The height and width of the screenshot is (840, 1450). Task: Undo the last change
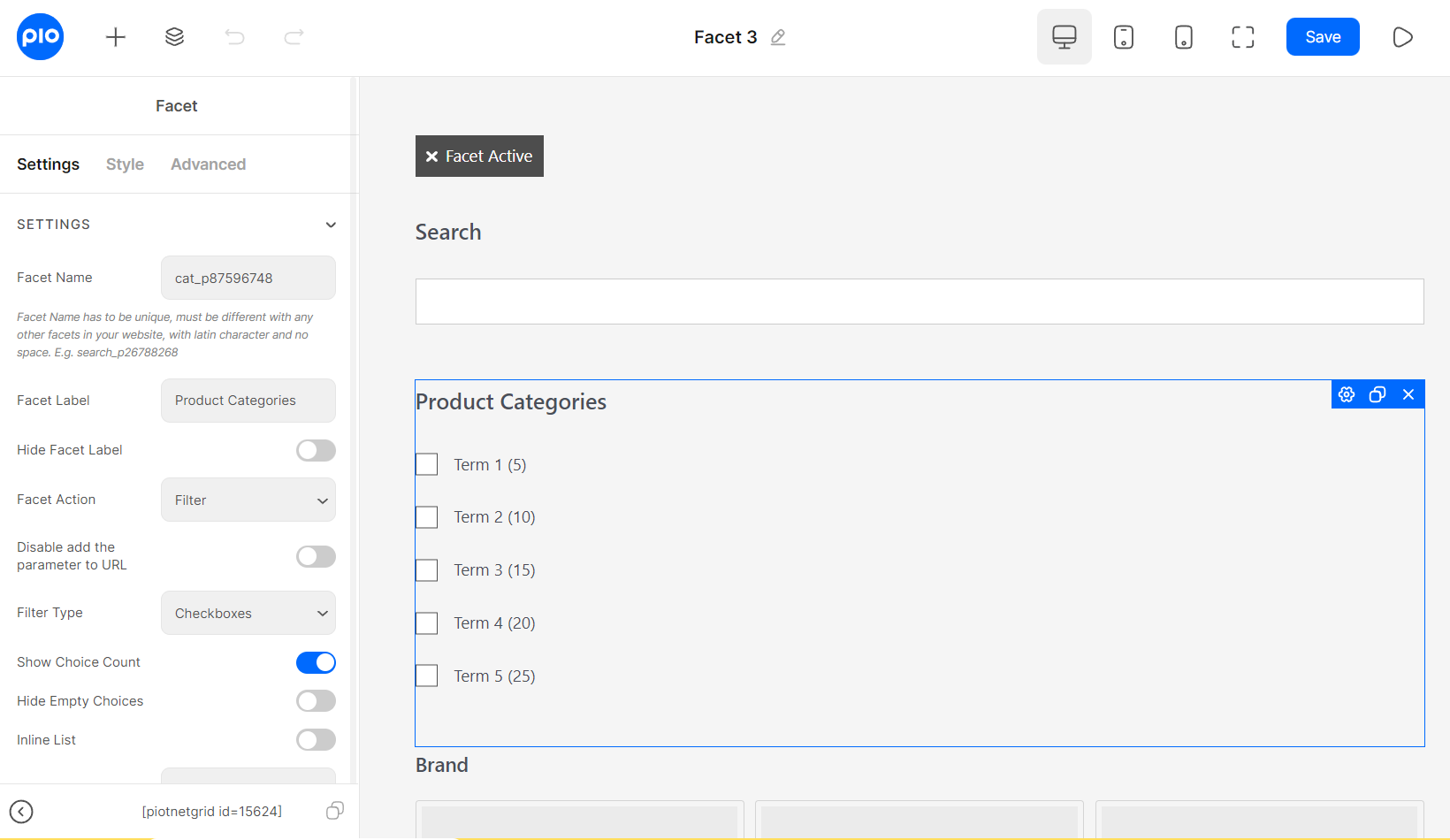[x=233, y=36]
